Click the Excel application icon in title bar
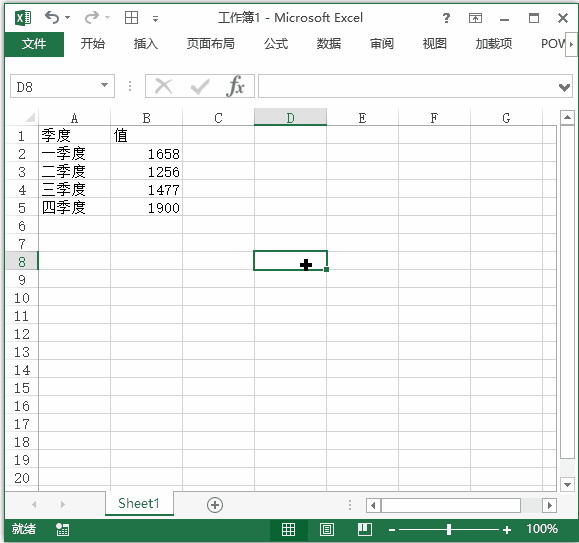The height and width of the screenshot is (543, 579). (23, 18)
